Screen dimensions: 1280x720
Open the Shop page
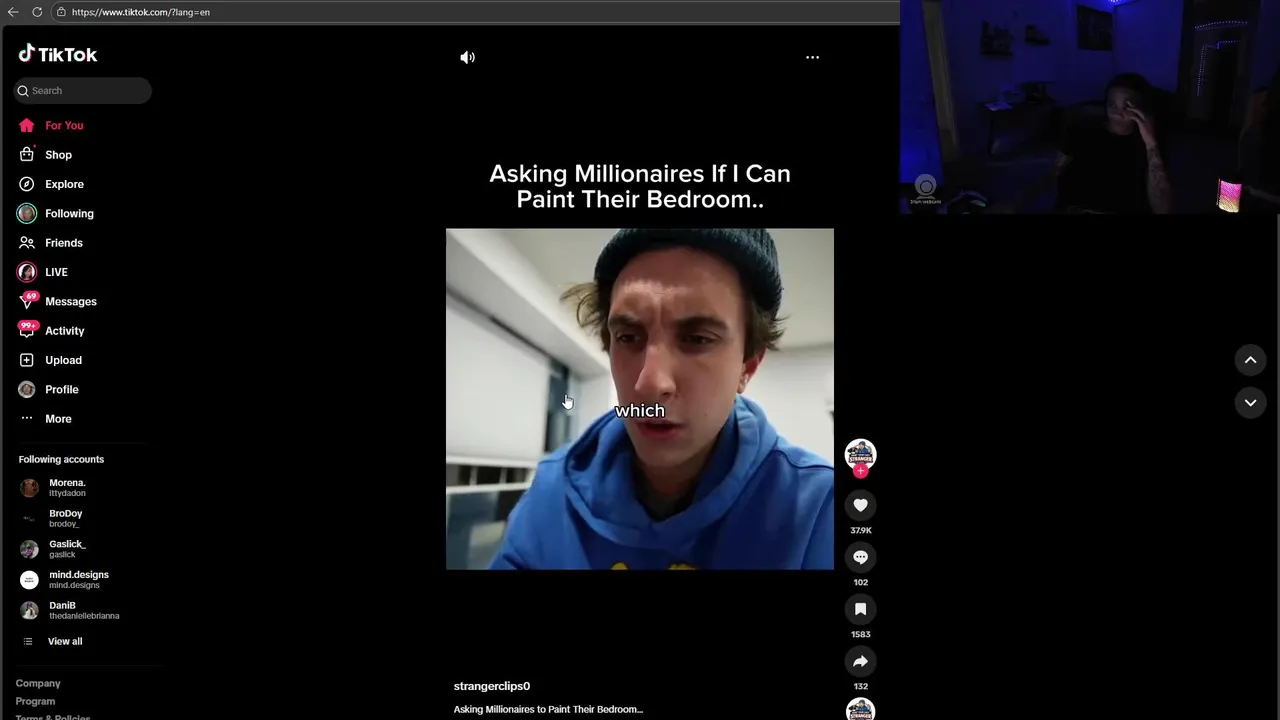[58, 155]
